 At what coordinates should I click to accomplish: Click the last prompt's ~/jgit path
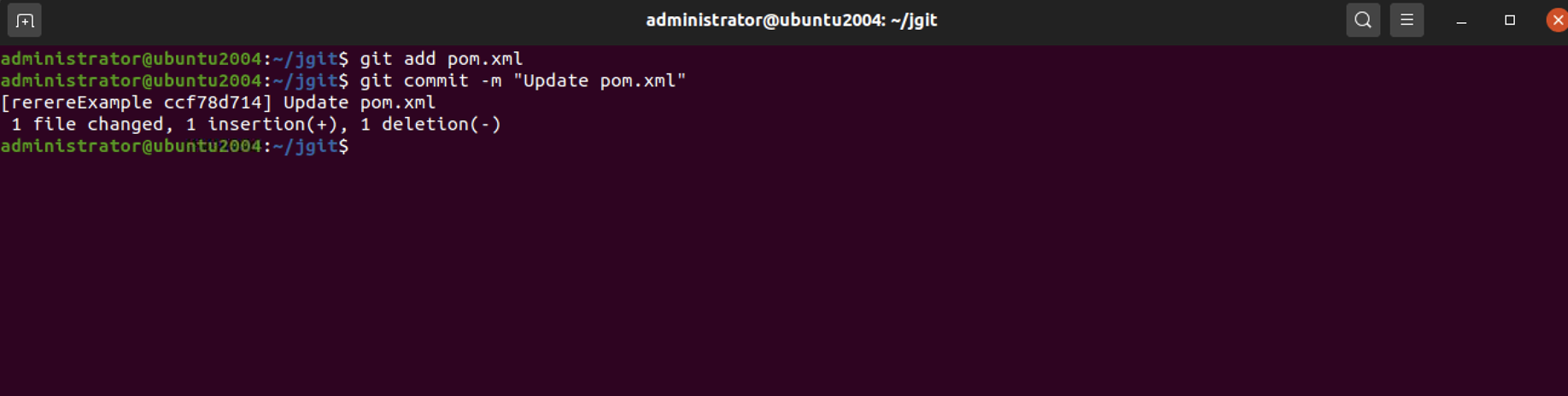pos(306,146)
